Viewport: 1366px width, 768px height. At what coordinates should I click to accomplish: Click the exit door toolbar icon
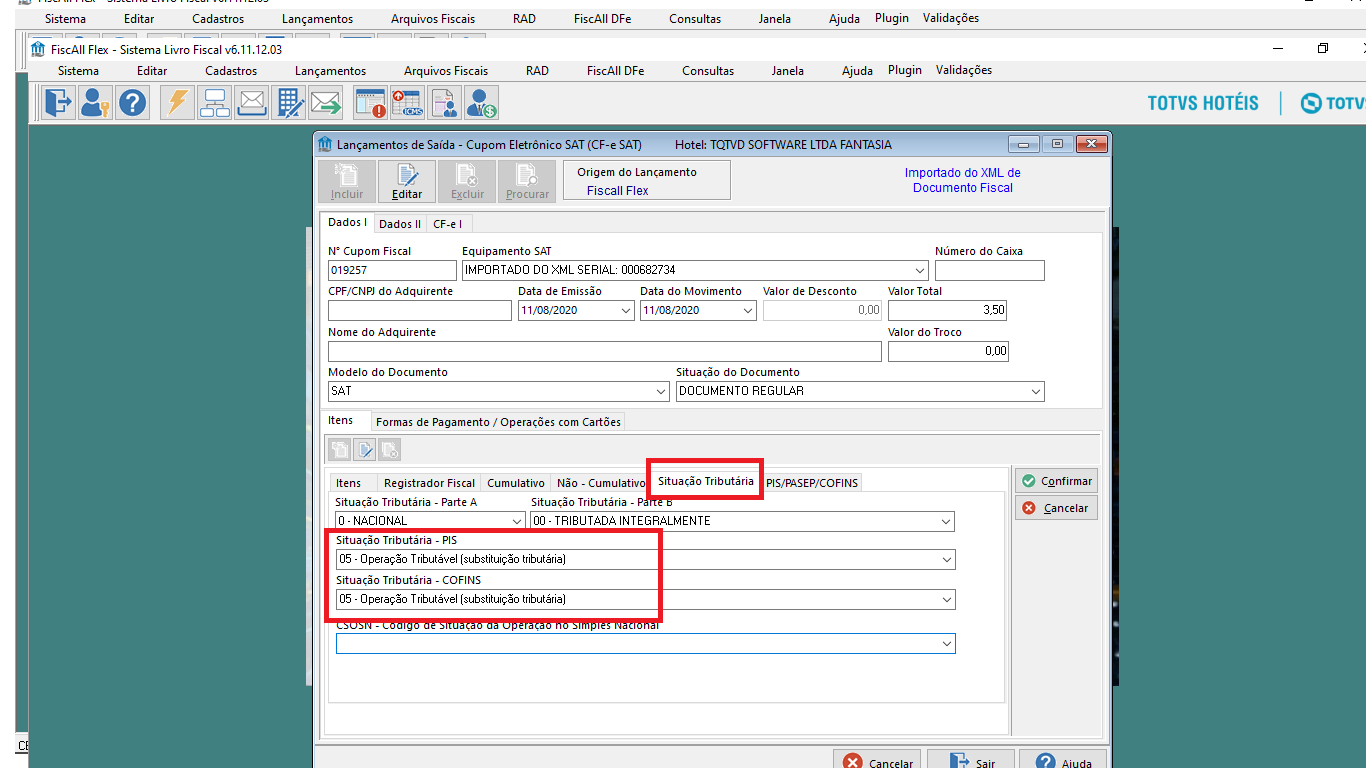click(x=59, y=102)
